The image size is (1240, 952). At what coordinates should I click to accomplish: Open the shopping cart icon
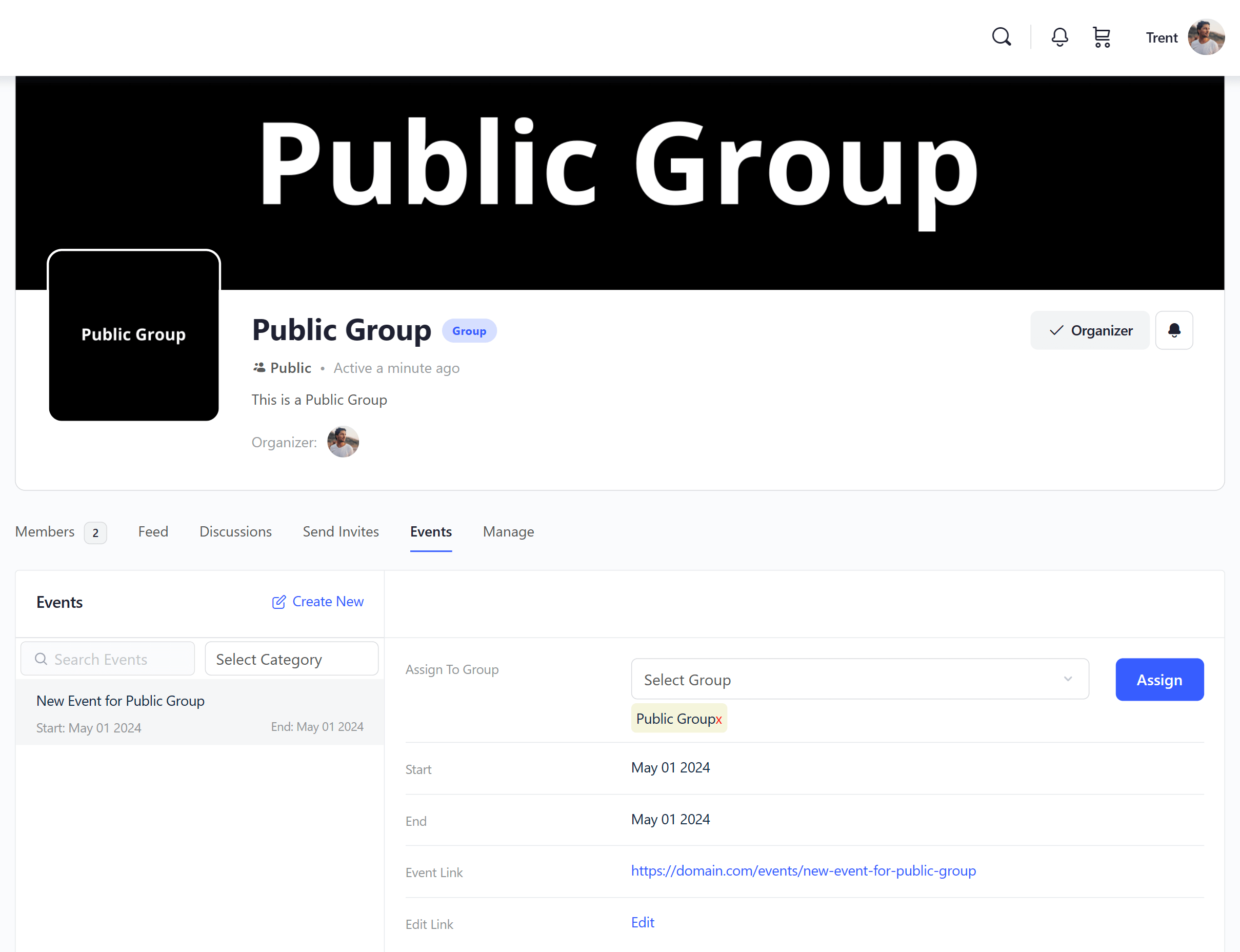pos(1101,37)
